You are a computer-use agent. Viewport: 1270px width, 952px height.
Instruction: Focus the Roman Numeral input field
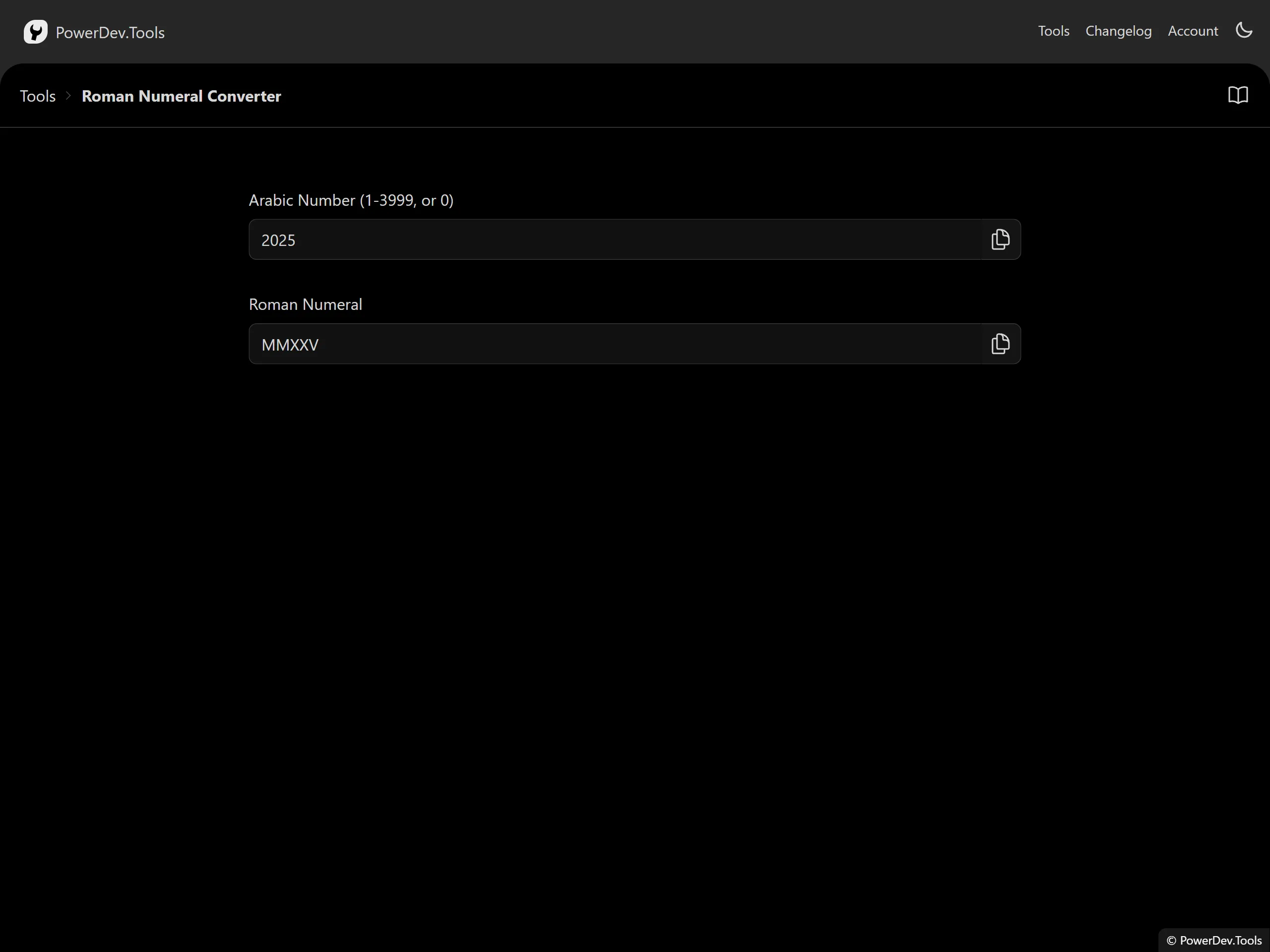[614, 344]
